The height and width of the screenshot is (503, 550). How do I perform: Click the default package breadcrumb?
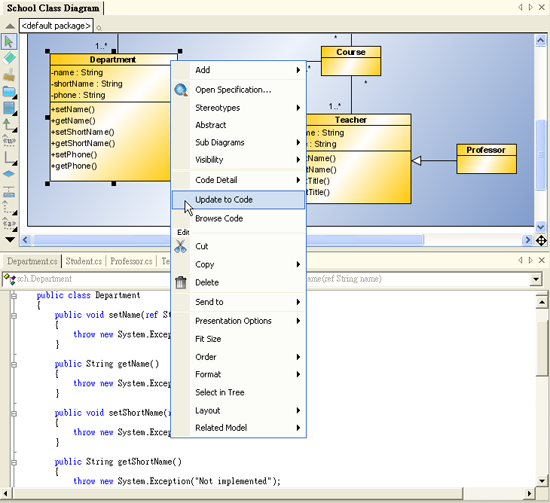(56, 26)
